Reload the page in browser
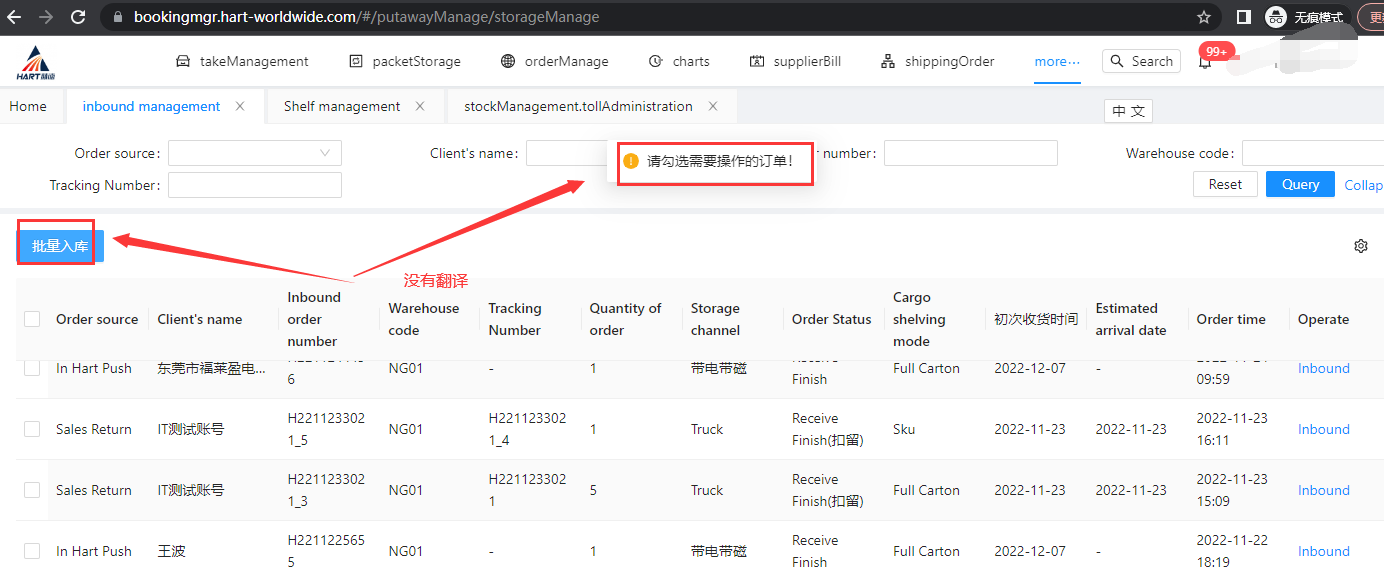Viewport: 1384px width, 581px height. [x=78, y=17]
